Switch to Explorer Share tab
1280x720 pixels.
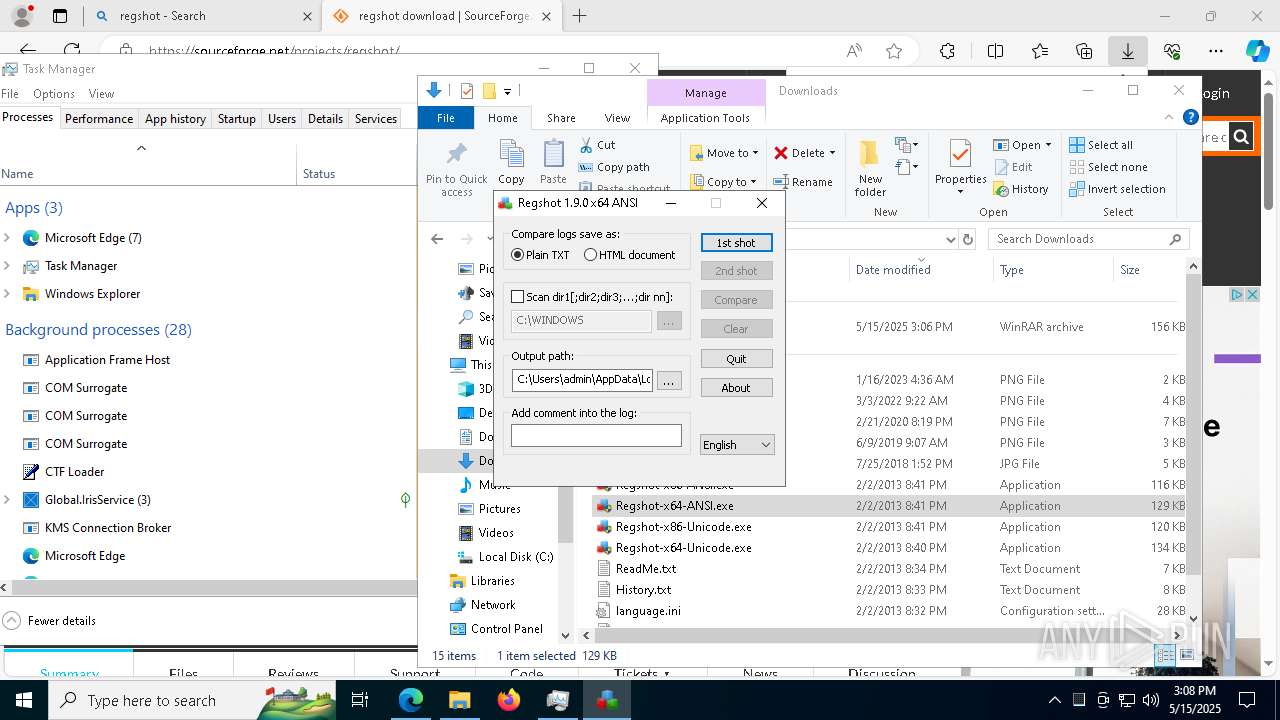click(561, 118)
